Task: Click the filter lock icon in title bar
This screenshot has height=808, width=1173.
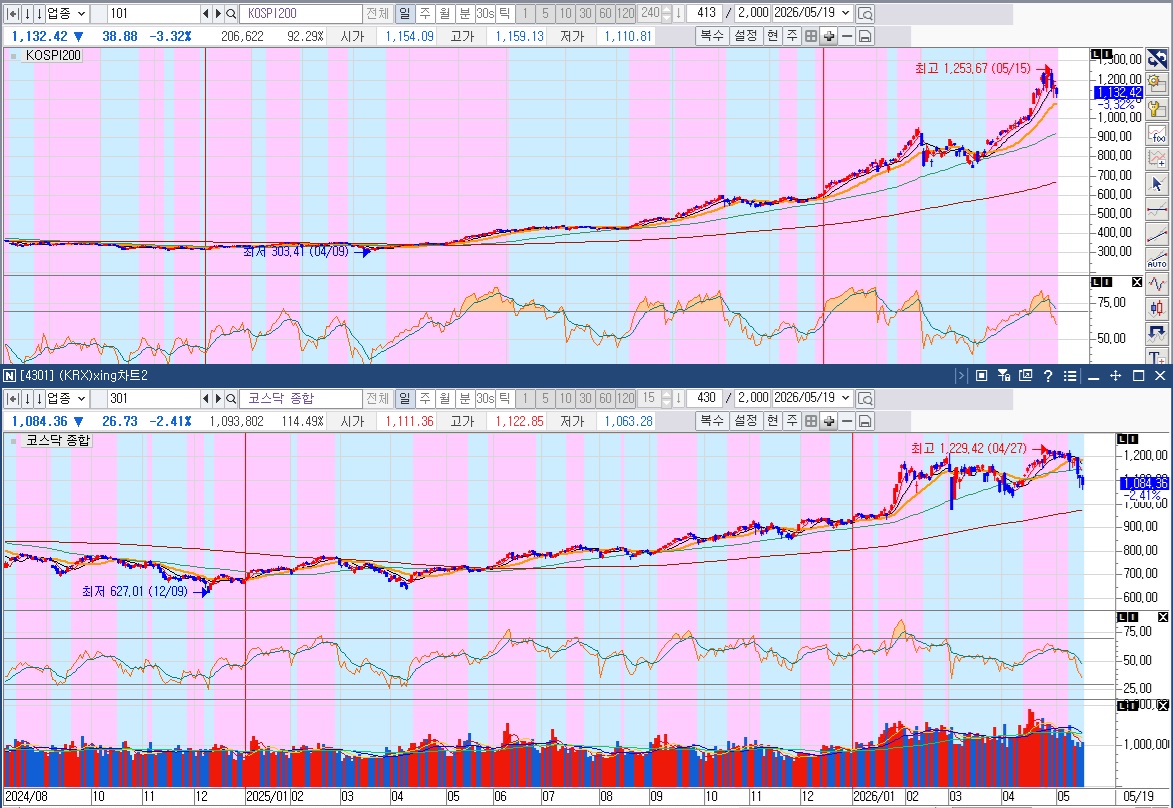Action: (x=1004, y=376)
